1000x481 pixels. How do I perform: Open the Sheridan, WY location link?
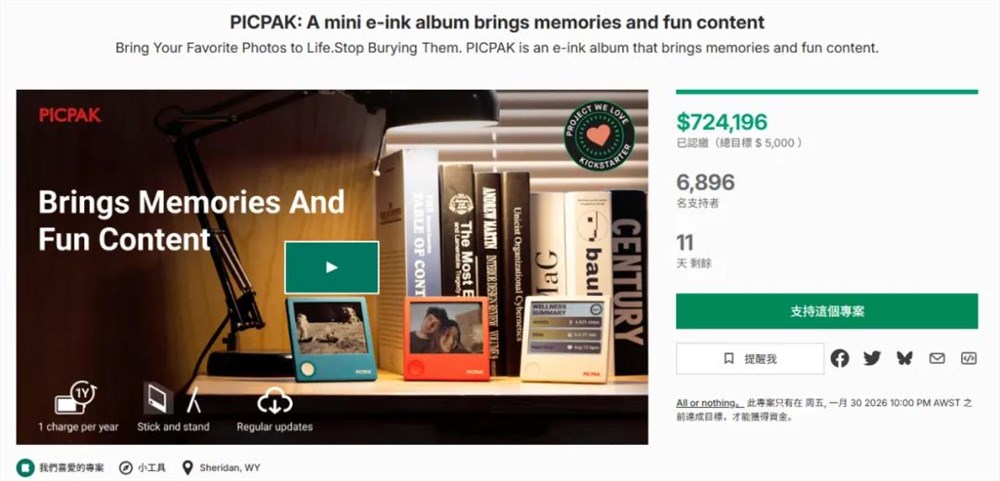click(230, 467)
